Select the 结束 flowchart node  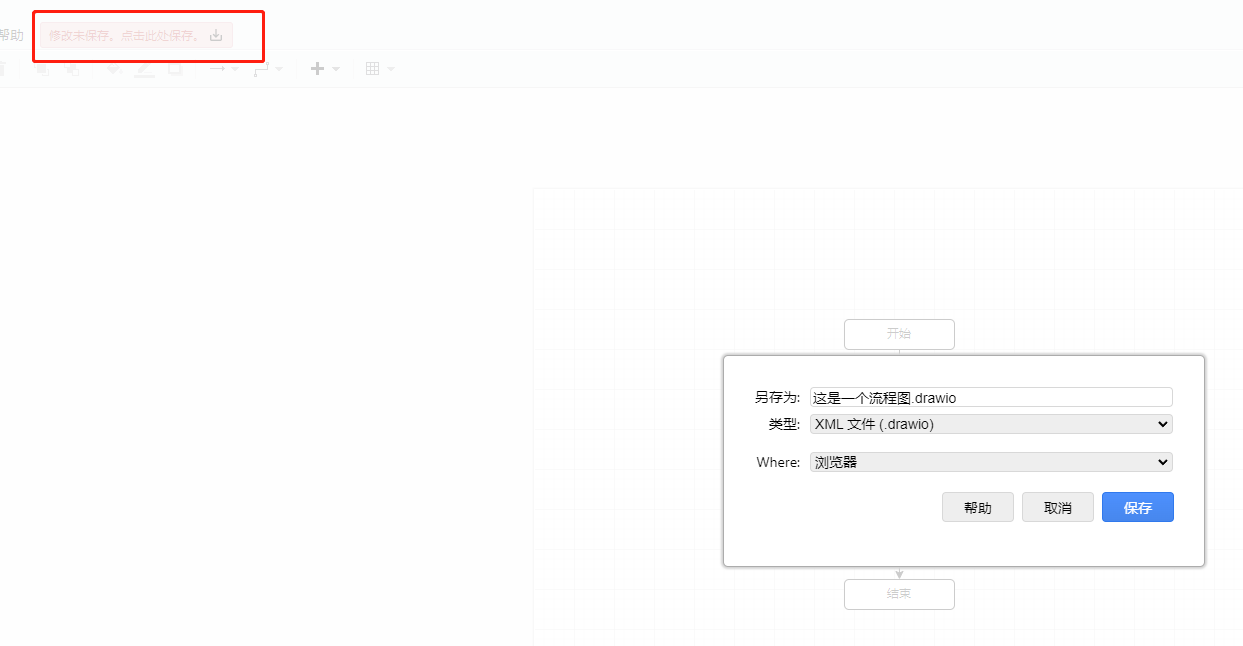pos(899,594)
